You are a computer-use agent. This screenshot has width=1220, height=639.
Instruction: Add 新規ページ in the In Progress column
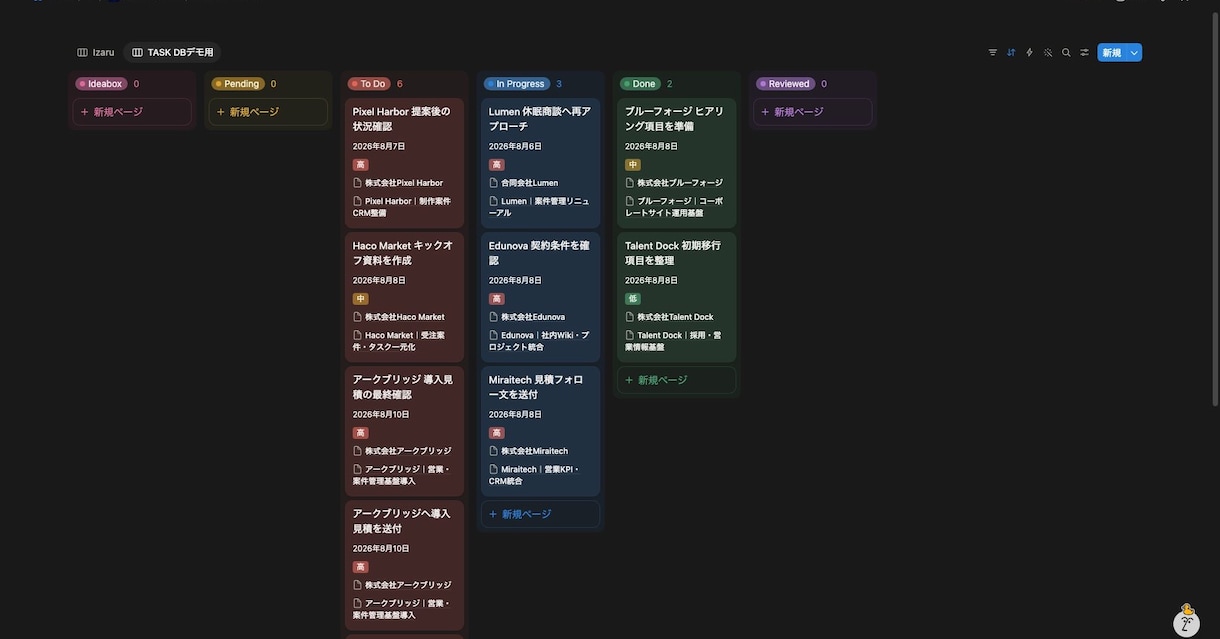click(x=540, y=514)
